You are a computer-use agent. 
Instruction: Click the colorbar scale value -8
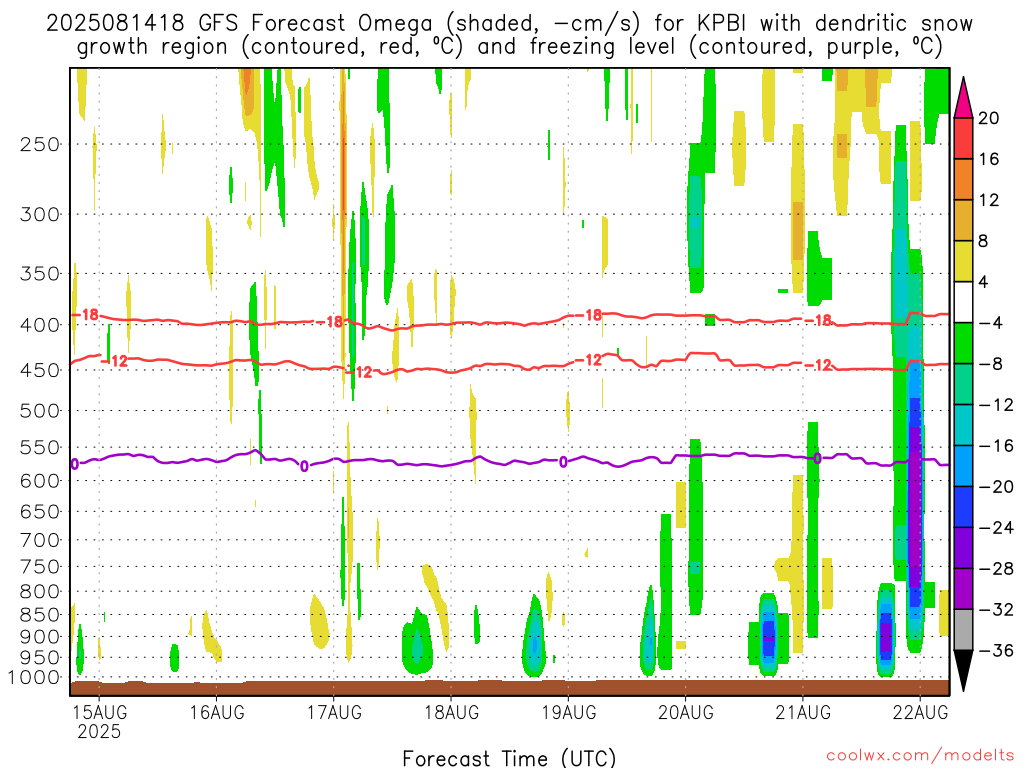991,364
